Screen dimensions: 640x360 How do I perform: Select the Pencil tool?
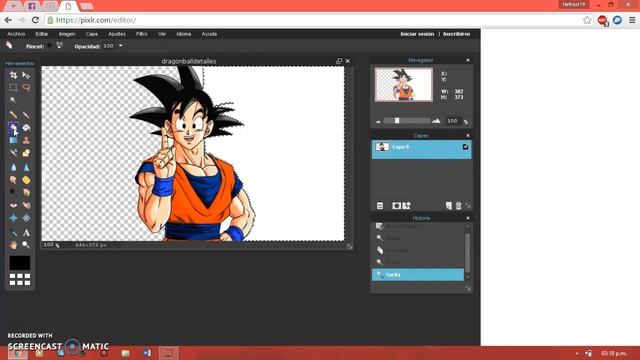[13, 115]
